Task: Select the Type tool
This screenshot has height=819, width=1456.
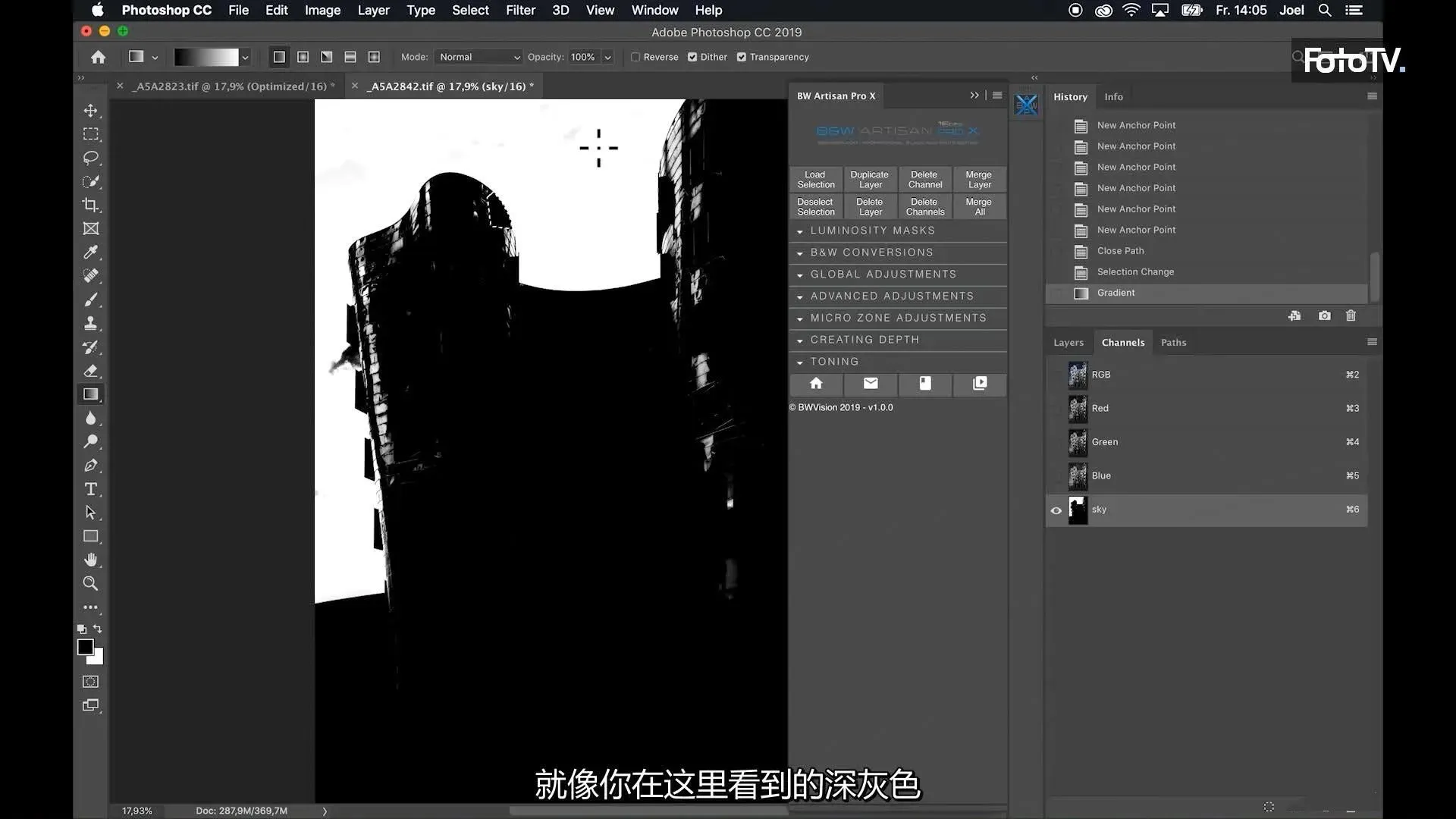Action: [x=91, y=489]
